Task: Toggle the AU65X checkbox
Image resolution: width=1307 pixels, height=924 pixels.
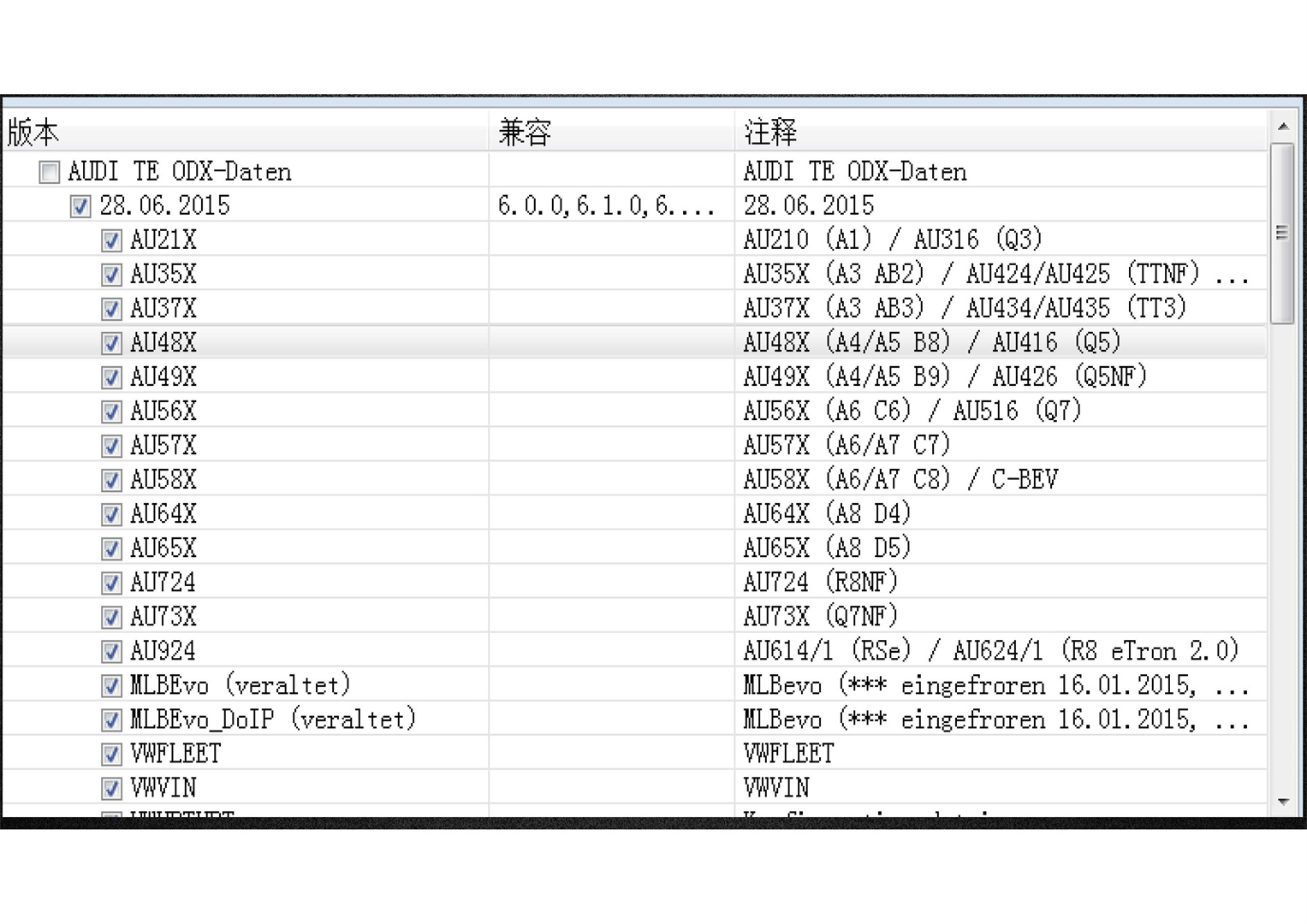Action: click(111, 548)
